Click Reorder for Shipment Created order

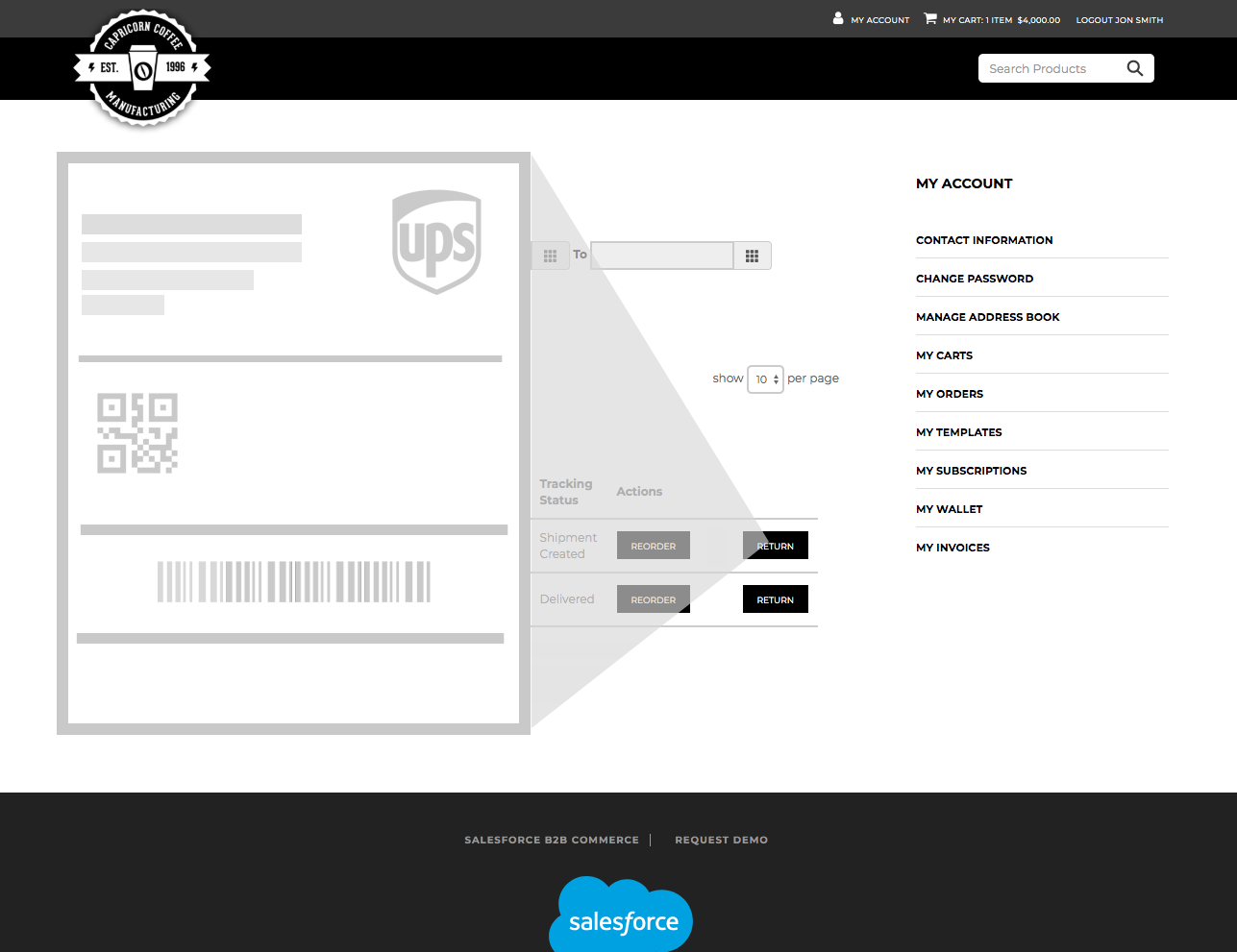pyautogui.click(x=654, y=546)
